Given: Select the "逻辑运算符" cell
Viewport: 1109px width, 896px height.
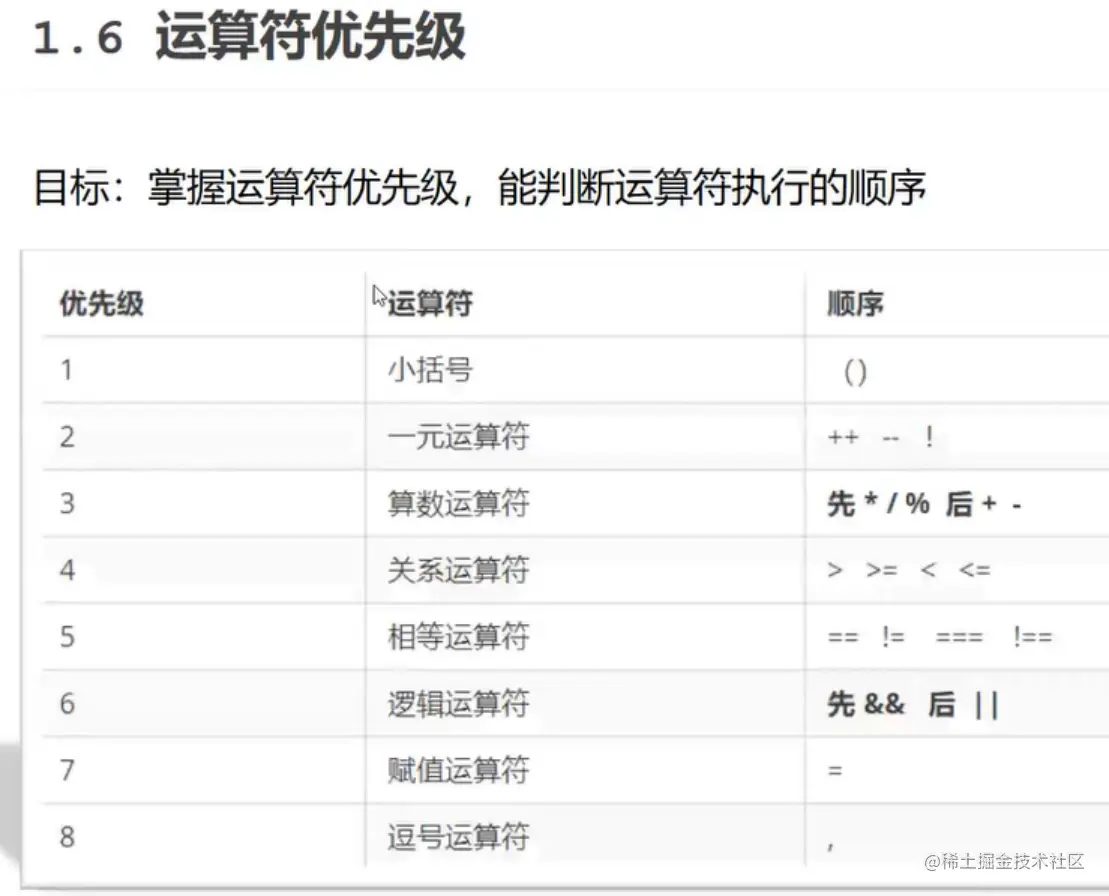Looking at the screenshot, I should (458, 703).
